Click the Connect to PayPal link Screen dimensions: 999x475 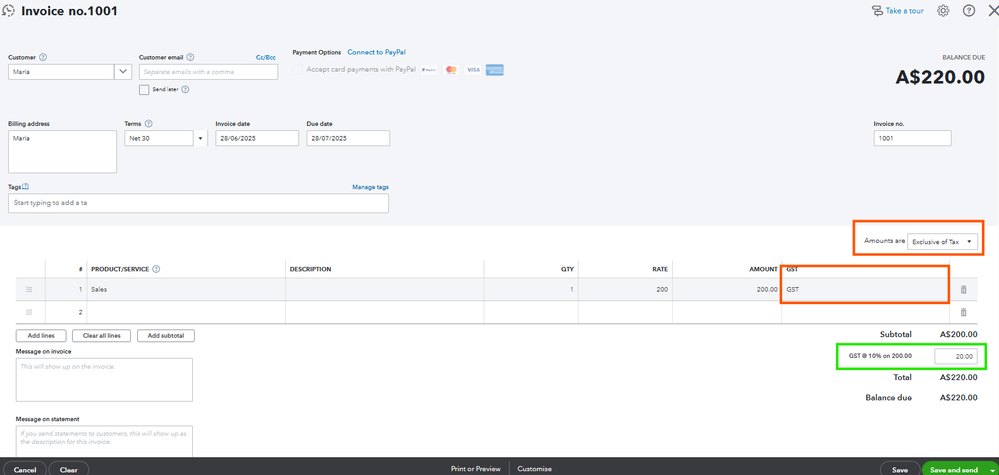[x=377, y=52]
